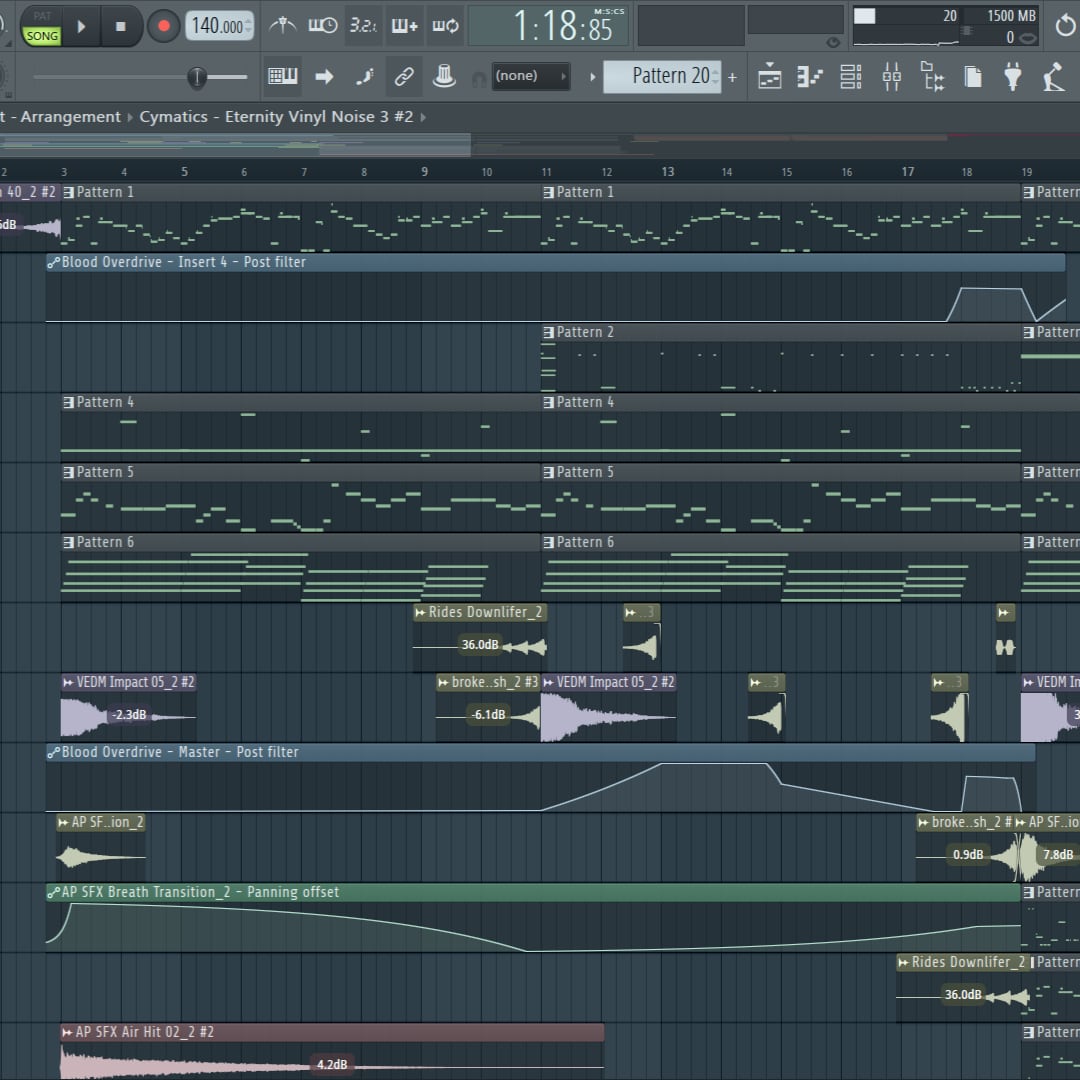Image resolution: width=1080 pixels, height=1080 pixels.
Task: Open the (none) snap dropdown
Action: pyautogui.click(x=531, y=76)
